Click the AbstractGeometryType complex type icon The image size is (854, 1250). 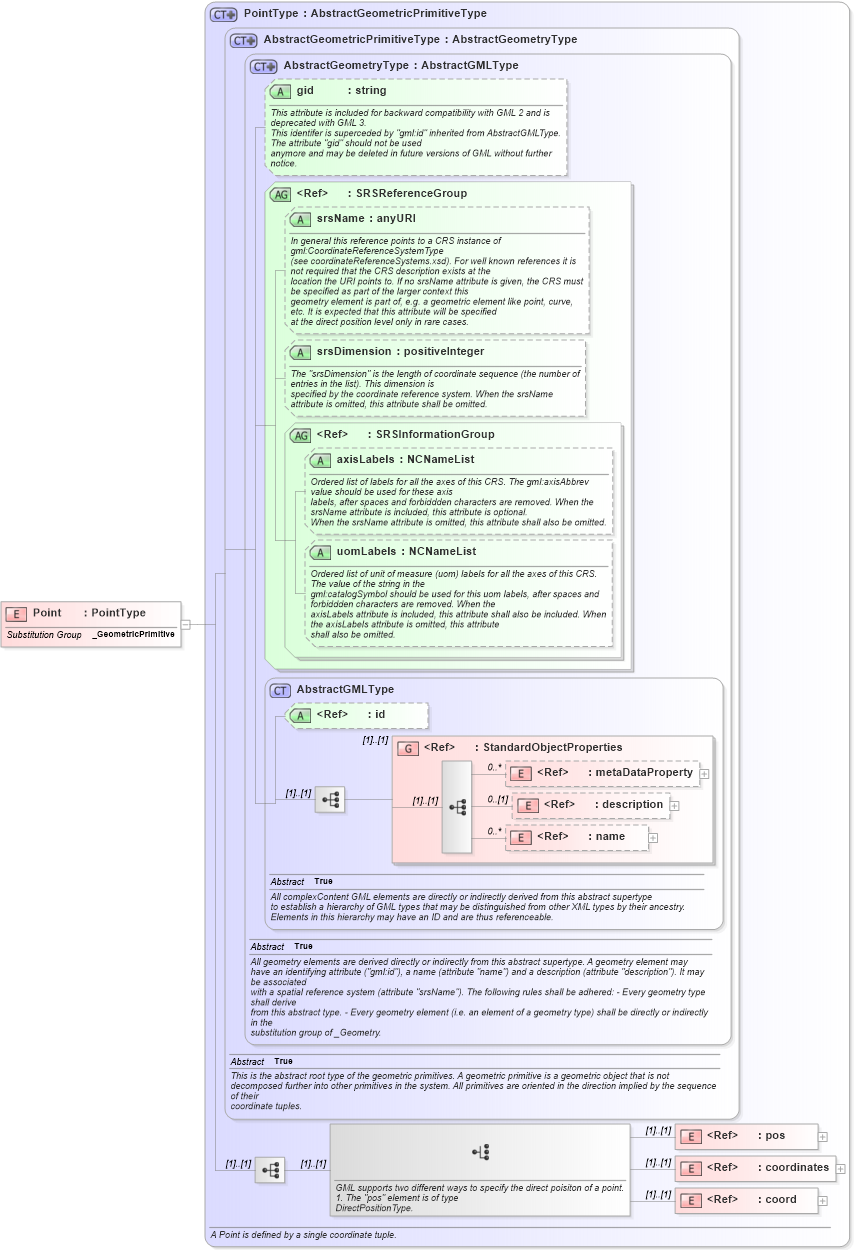pos(262,65)
